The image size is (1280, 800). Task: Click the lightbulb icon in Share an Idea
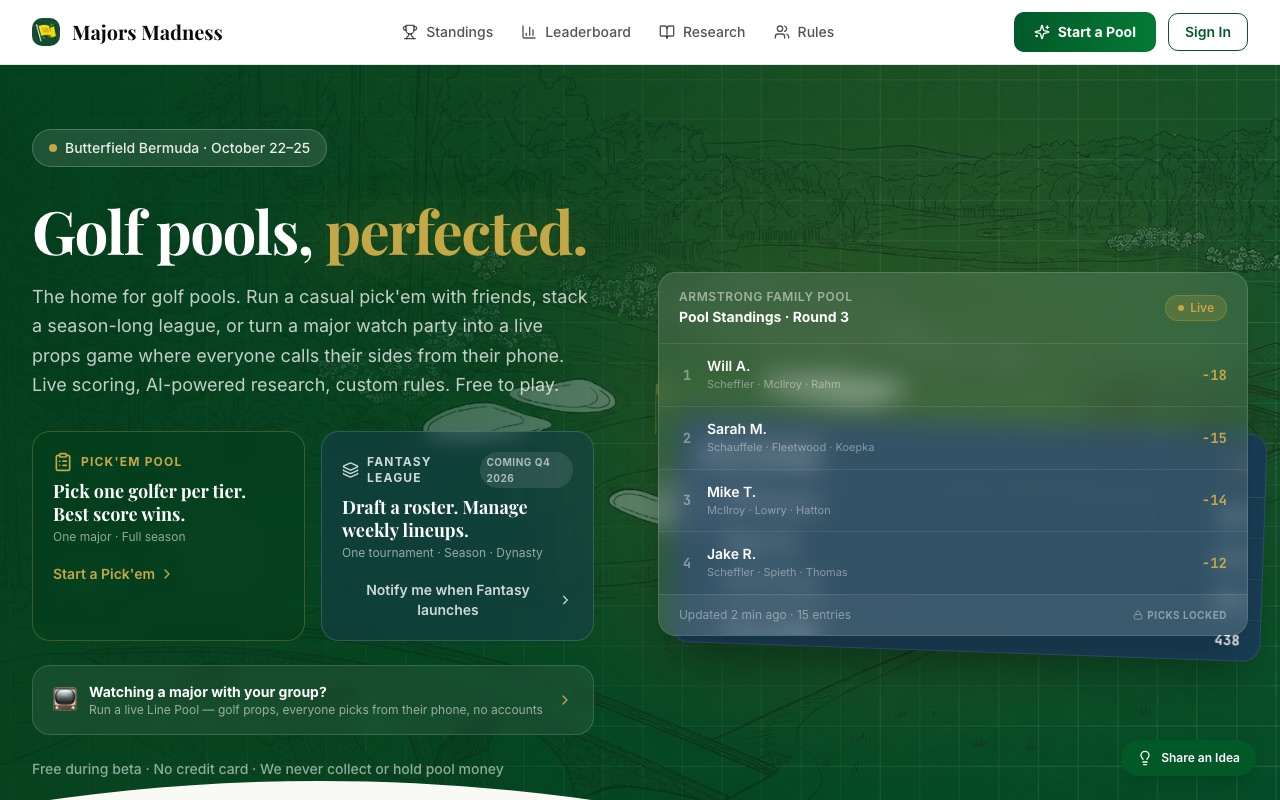(1146, 758)
